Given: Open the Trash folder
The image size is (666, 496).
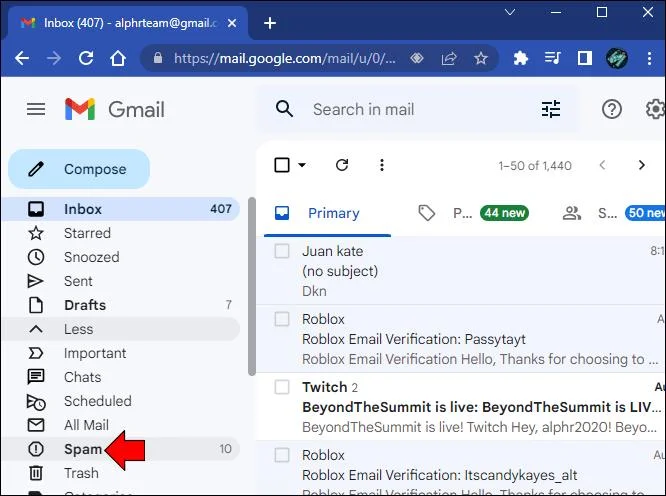Looking at the screenshot, I should point(121,473).
